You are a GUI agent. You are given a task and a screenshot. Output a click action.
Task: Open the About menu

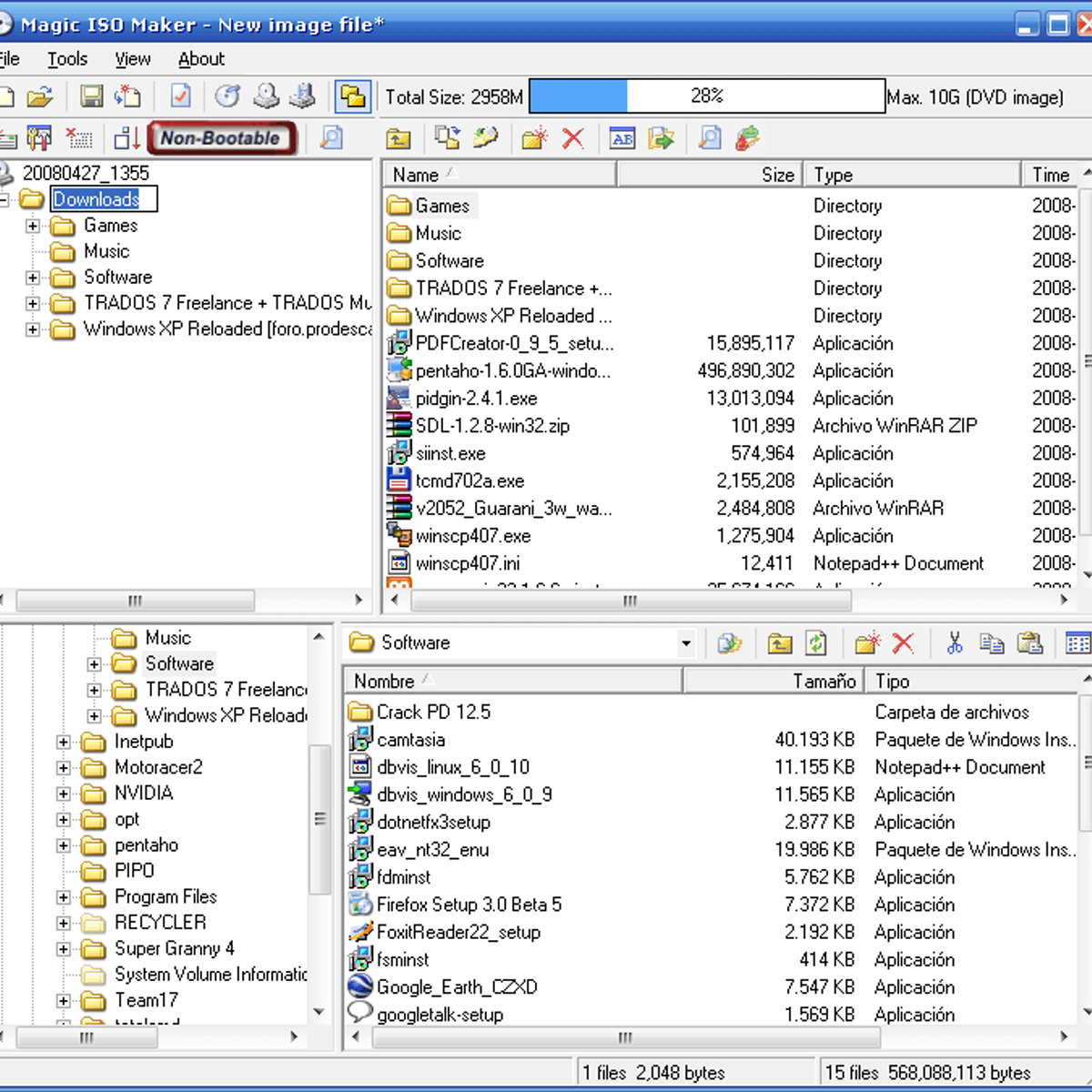[201, 59]
